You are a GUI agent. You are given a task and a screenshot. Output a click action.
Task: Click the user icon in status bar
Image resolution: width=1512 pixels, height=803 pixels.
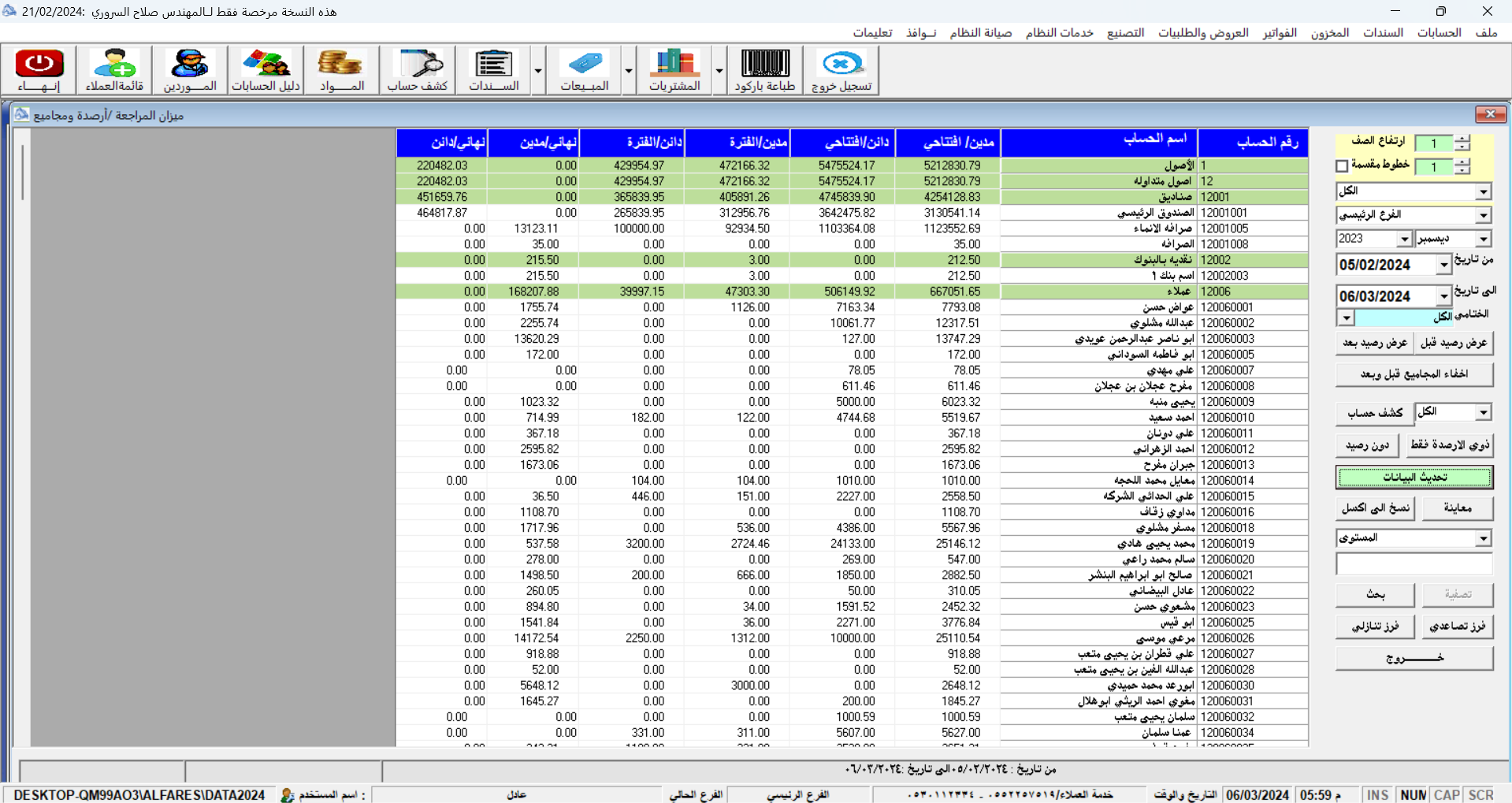287,795
